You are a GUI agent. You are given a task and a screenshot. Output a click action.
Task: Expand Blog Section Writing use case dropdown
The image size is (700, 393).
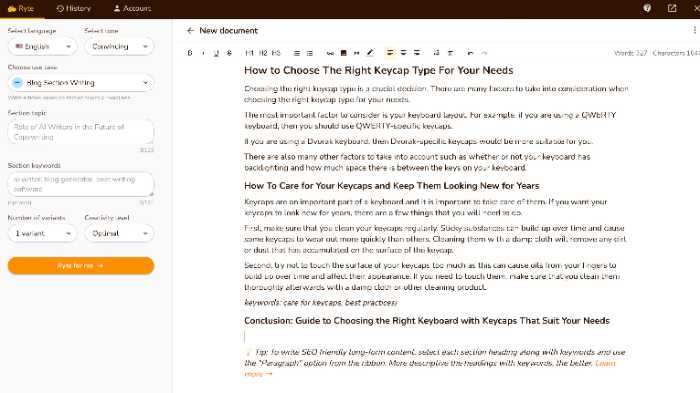click(81, 83)
